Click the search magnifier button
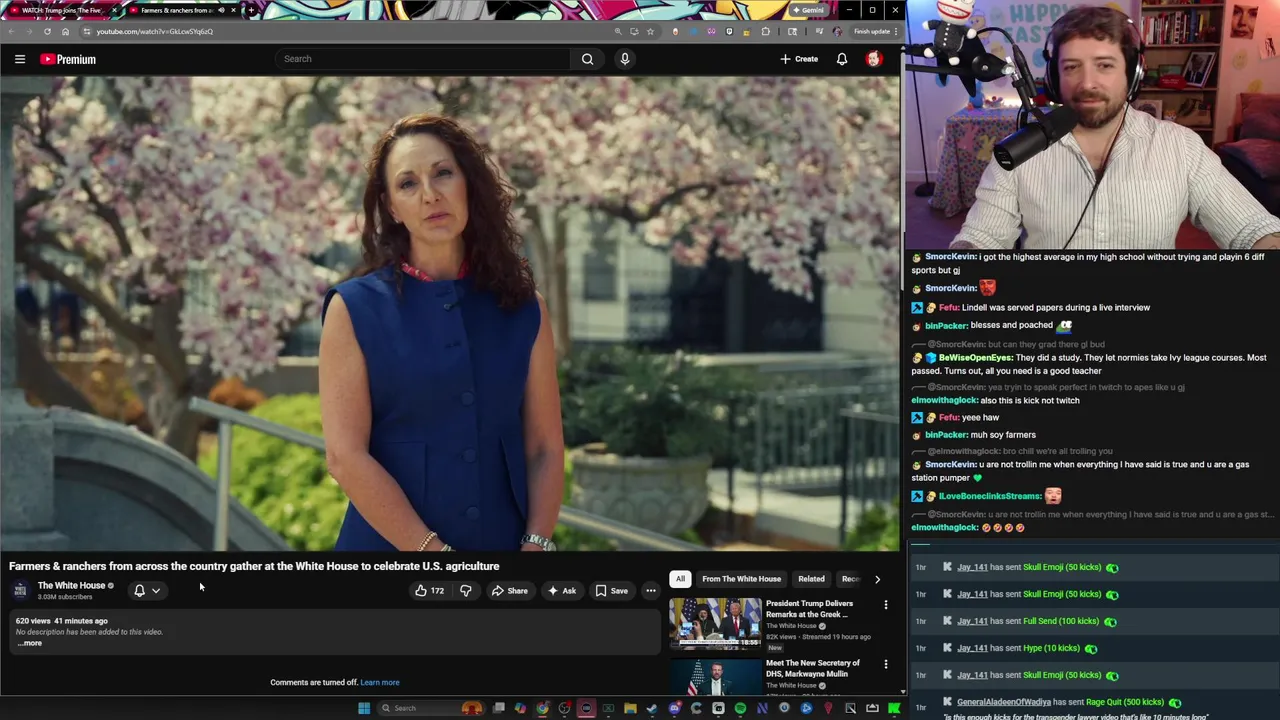 [588, 59]
